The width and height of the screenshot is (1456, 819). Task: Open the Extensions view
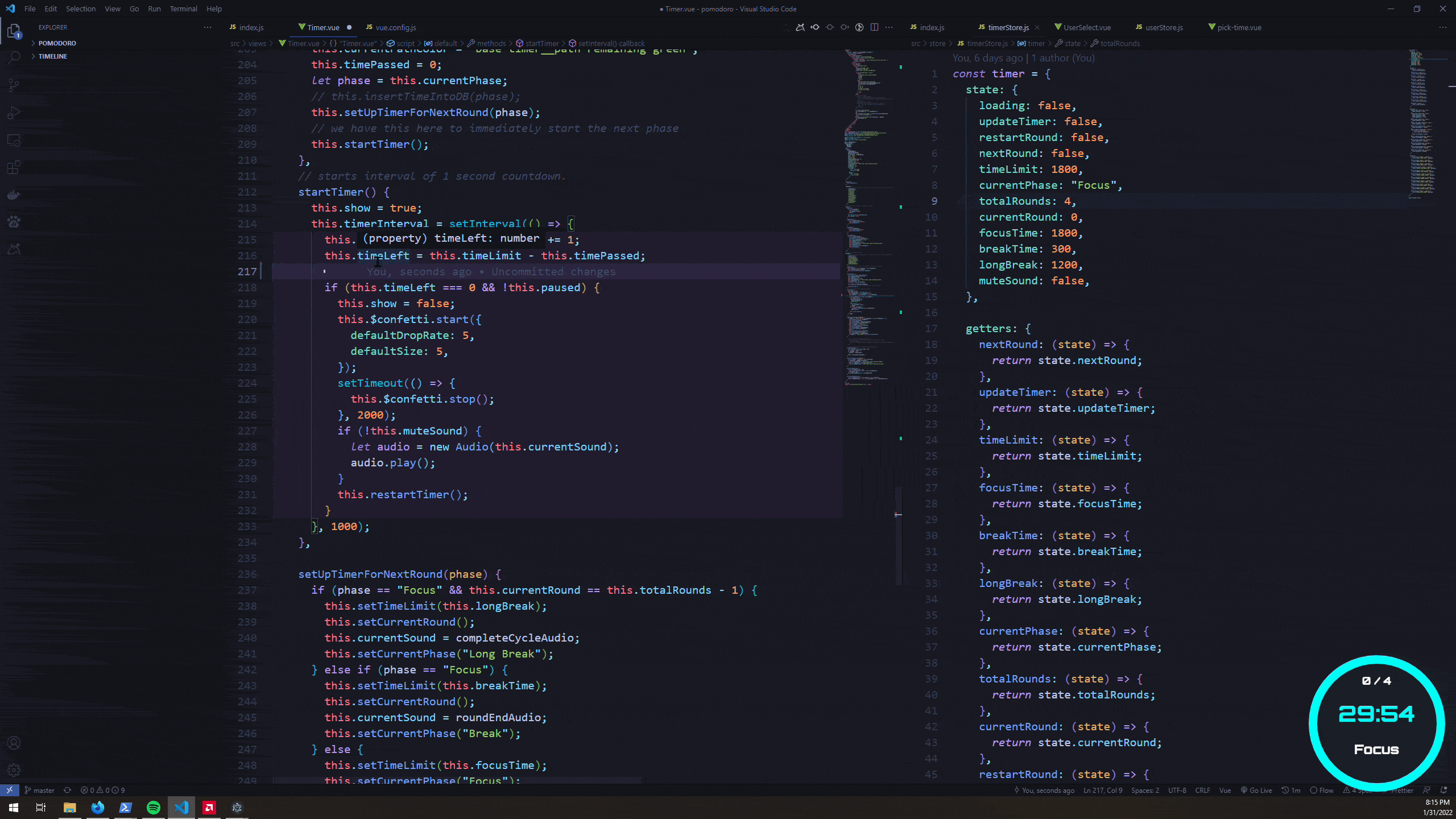point(14,168)
